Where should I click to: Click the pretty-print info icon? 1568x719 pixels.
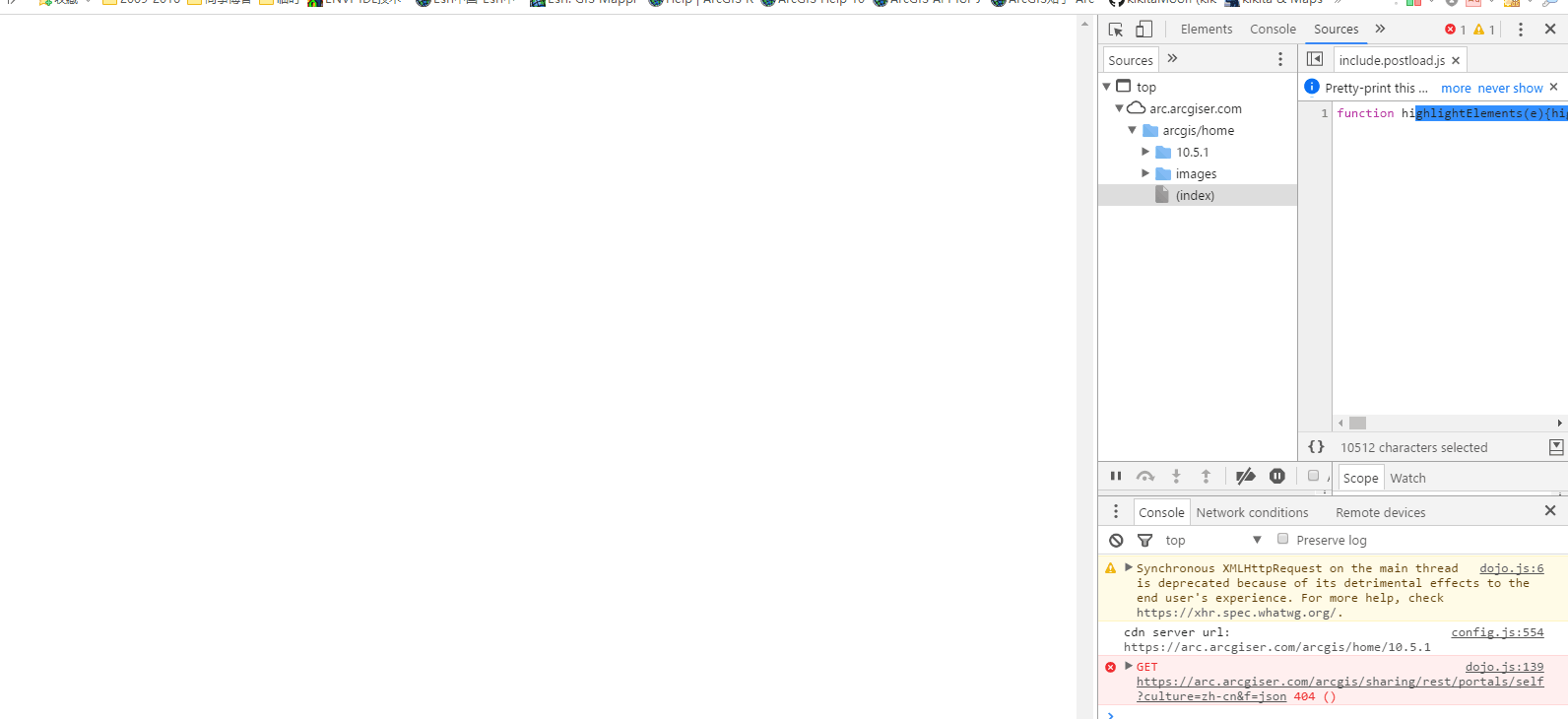click(1312, 87)
